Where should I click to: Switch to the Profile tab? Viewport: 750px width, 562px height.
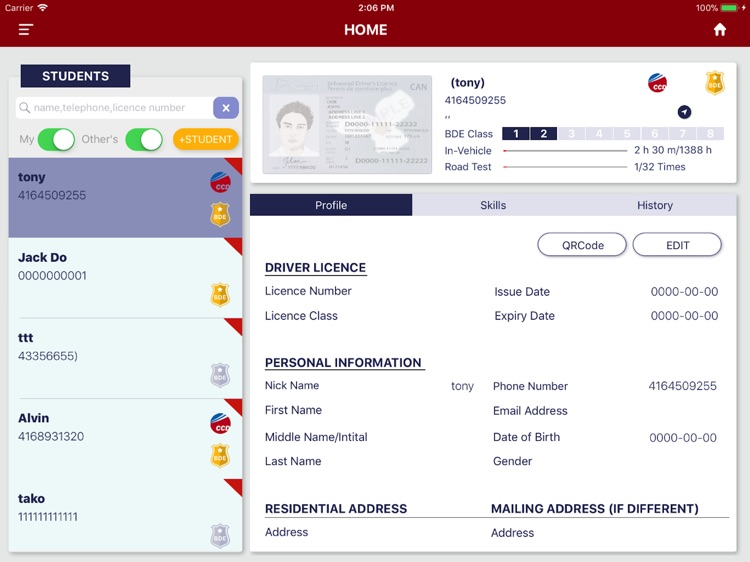[x=331, y=205]
